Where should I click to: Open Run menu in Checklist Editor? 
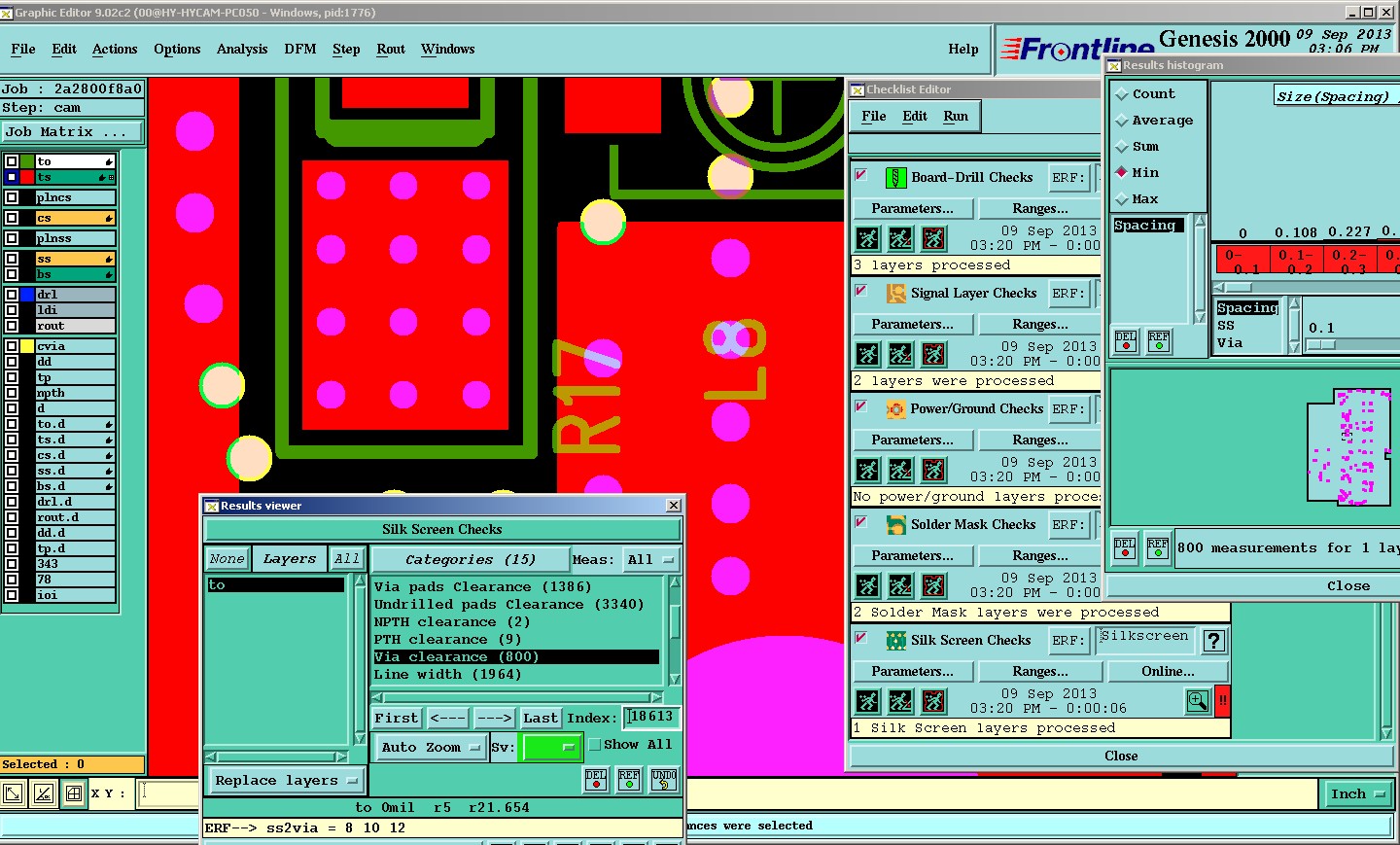click(x=956, y=117)
